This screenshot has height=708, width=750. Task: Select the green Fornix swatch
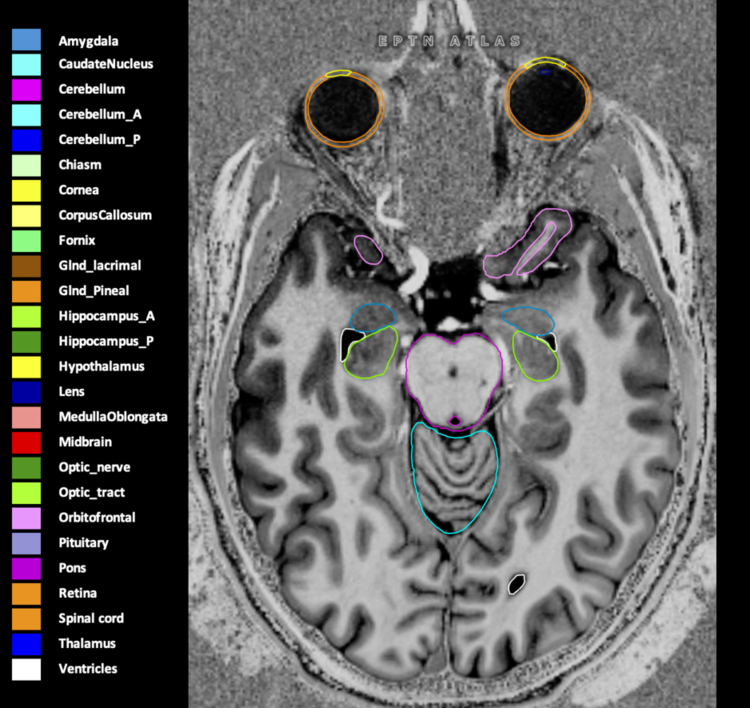pyautogui.click(x=26, y=241)
